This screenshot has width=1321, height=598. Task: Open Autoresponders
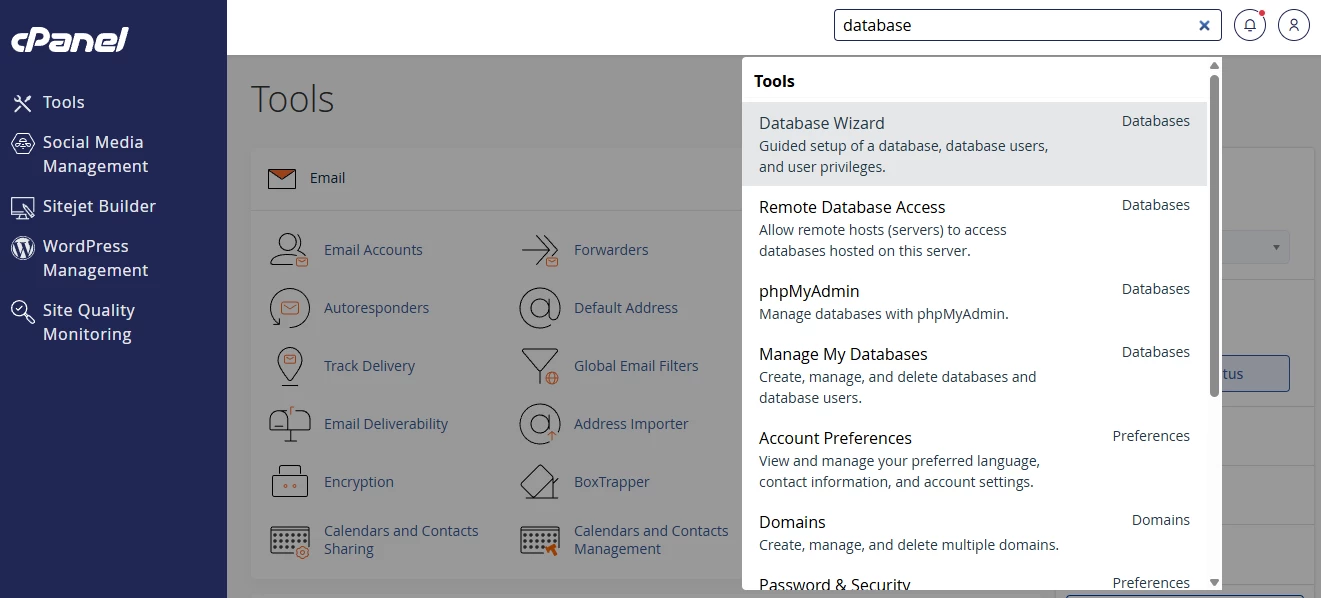(x=378, y=307)
